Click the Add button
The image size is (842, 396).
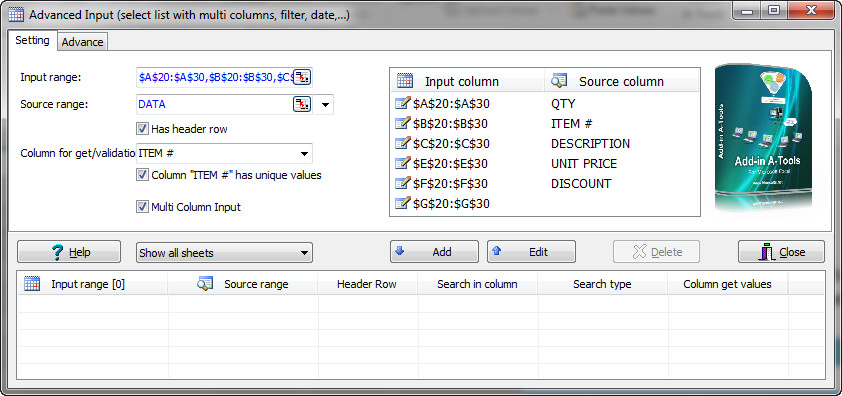click(434, 252)
